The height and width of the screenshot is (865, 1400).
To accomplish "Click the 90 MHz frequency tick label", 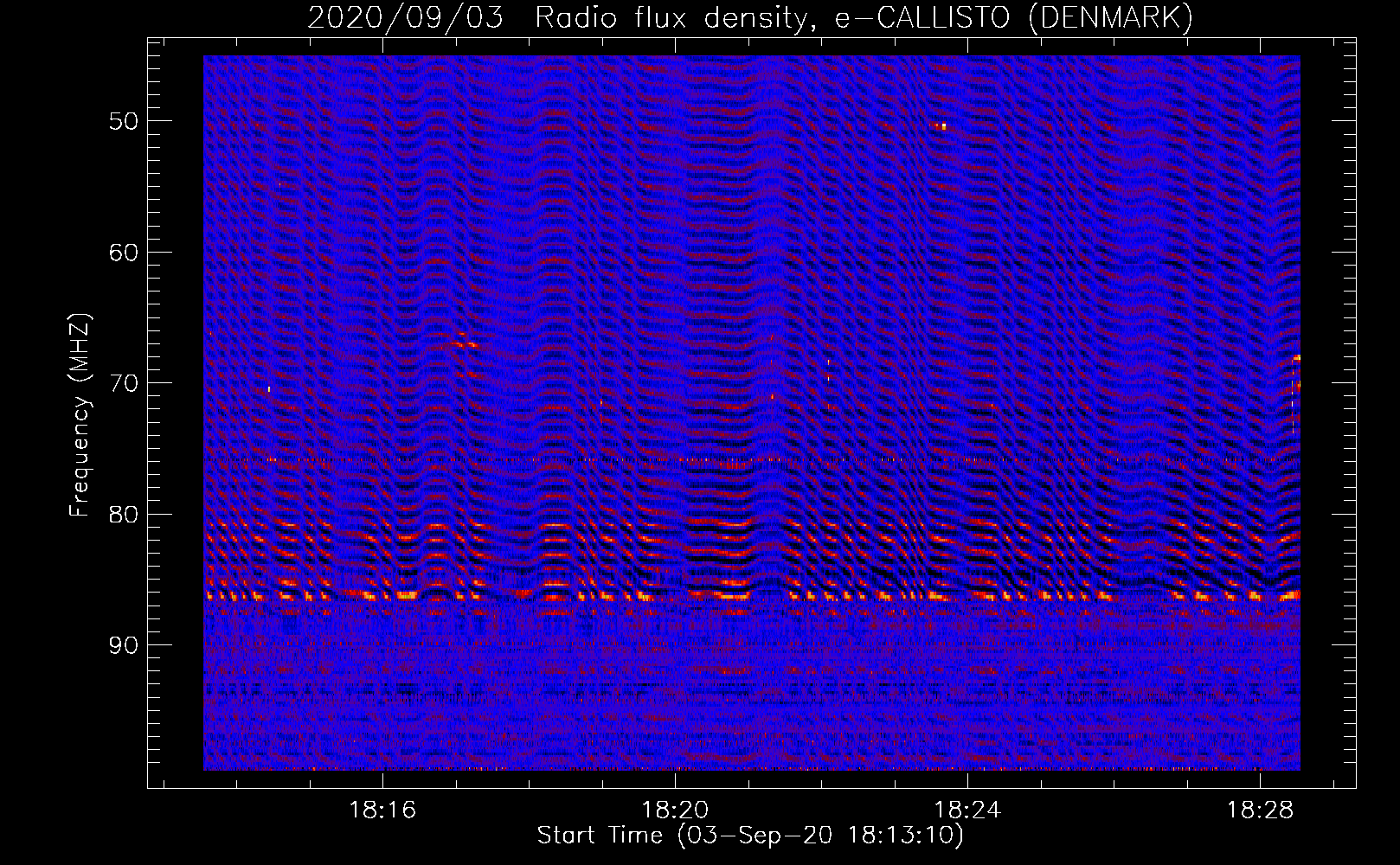I will click(x=124, y=646).
